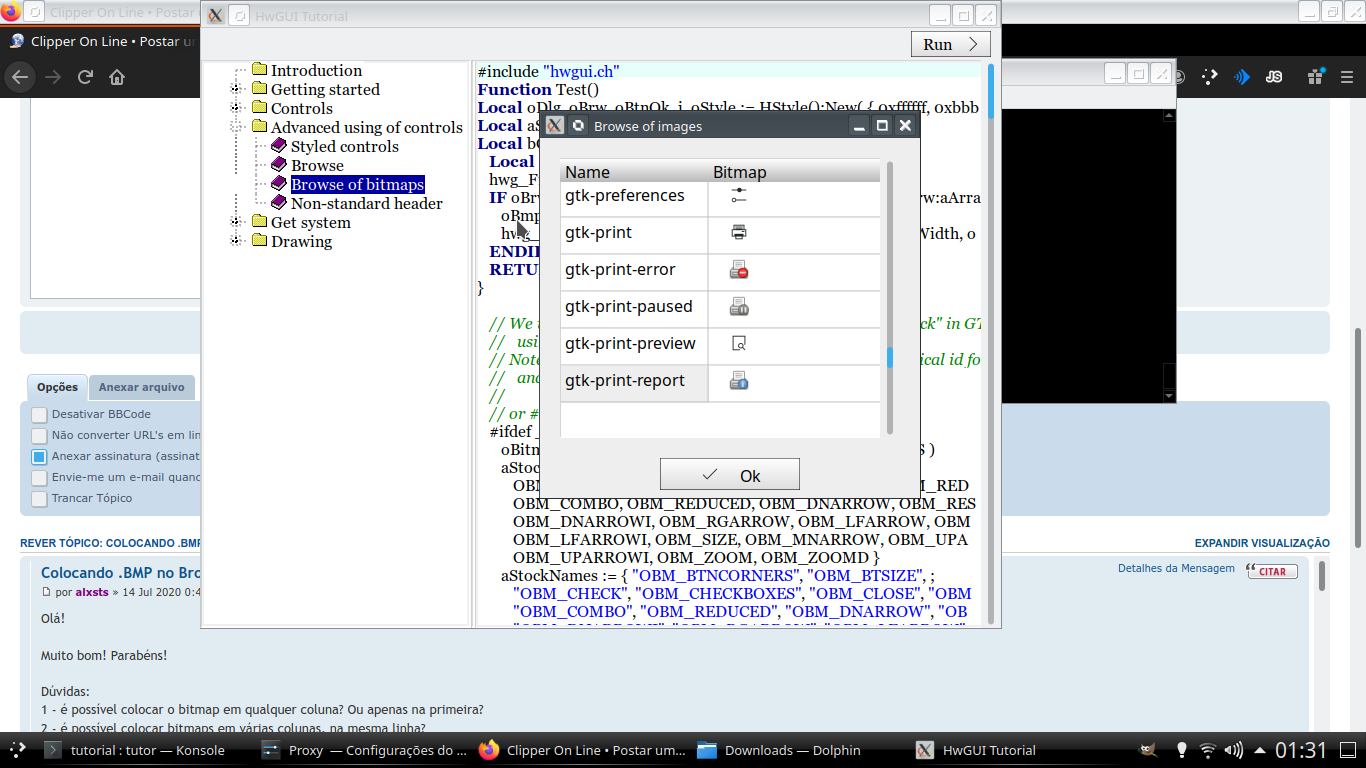Image resolution: width=1366 pixels, height=768 pixels.
Task: Click the gtk-print-paused bitmap icon
Action: click(739, 307)
